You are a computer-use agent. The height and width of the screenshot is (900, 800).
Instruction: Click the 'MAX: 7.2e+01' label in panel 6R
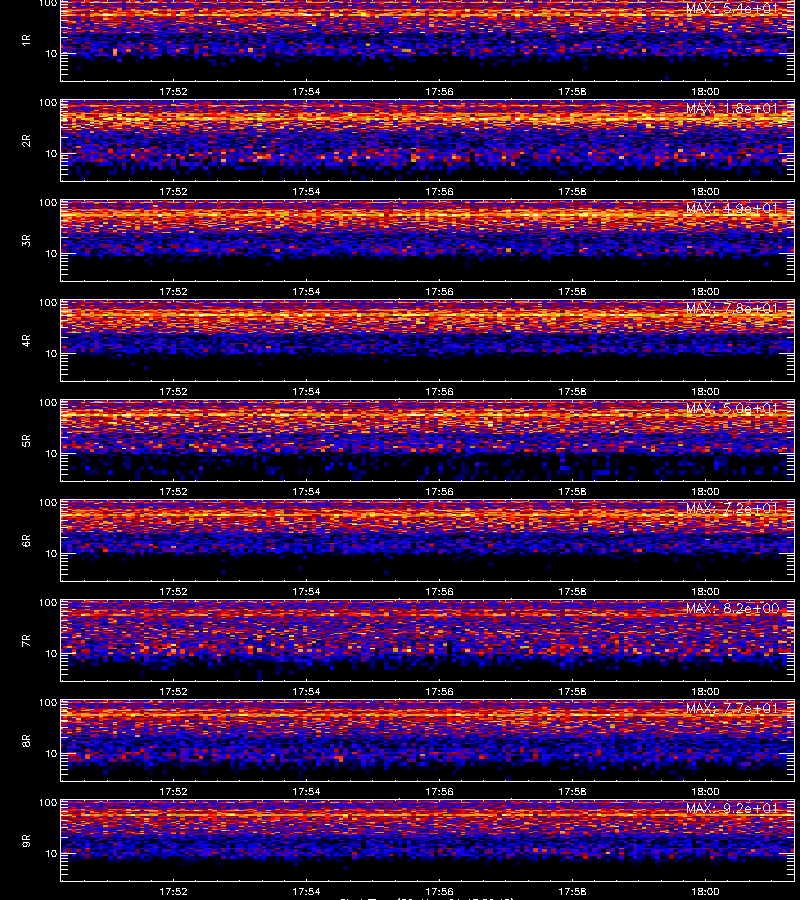732,509
